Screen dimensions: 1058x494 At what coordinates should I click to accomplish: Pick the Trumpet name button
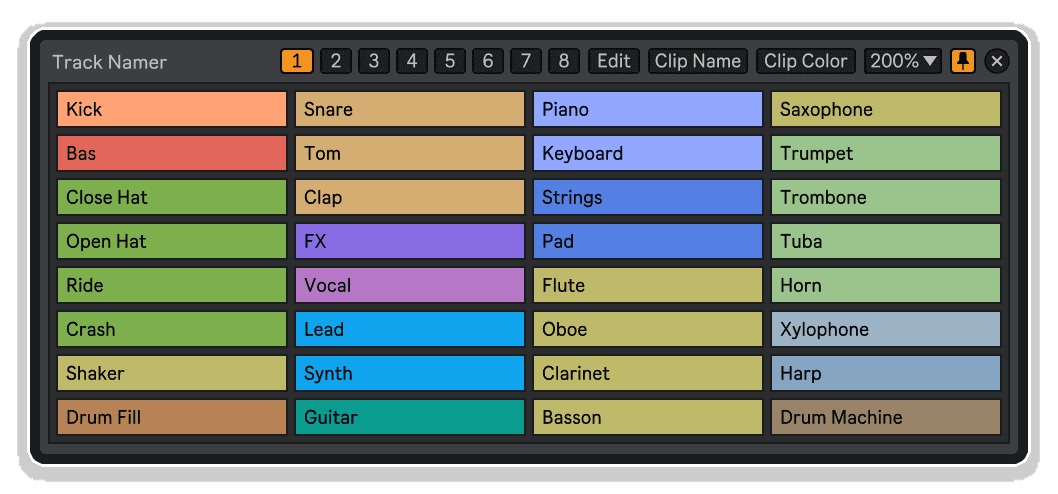(886, 153)
